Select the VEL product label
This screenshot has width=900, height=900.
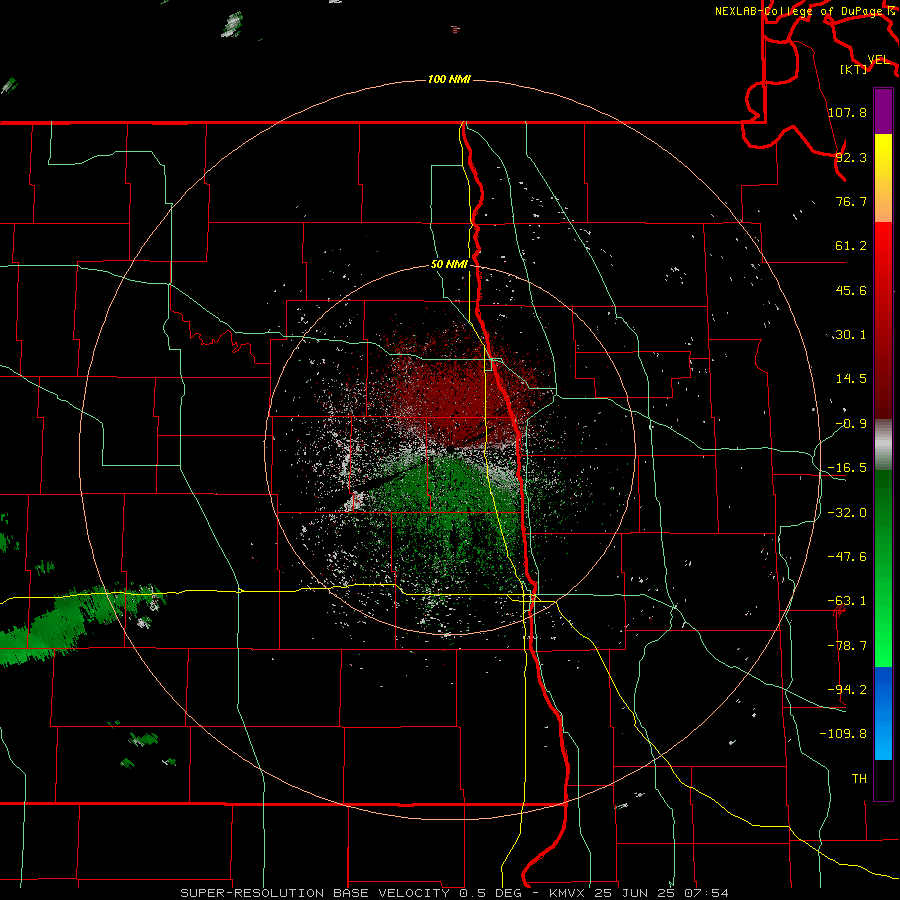(878, 60)
